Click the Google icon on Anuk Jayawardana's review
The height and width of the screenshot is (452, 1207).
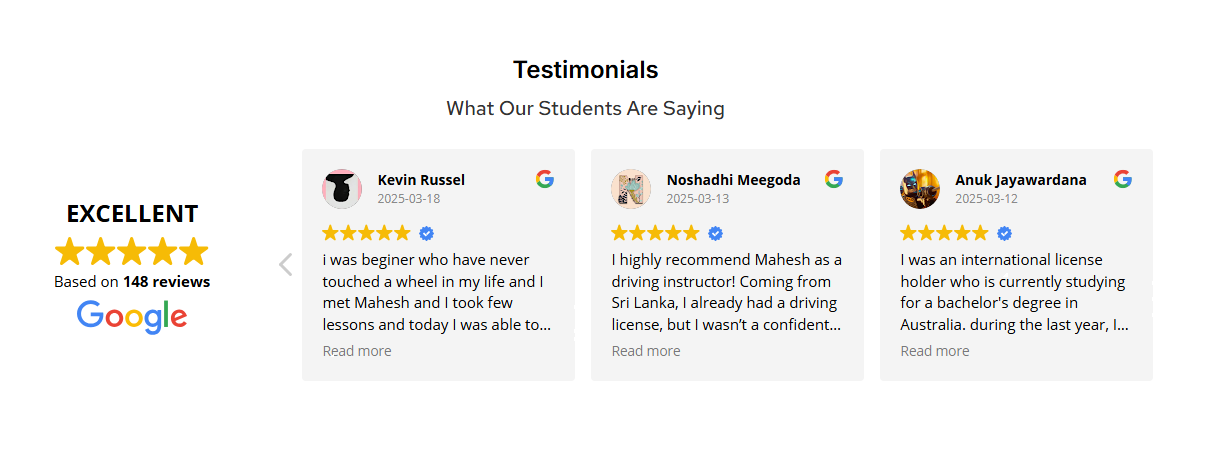coord(1123,179)
